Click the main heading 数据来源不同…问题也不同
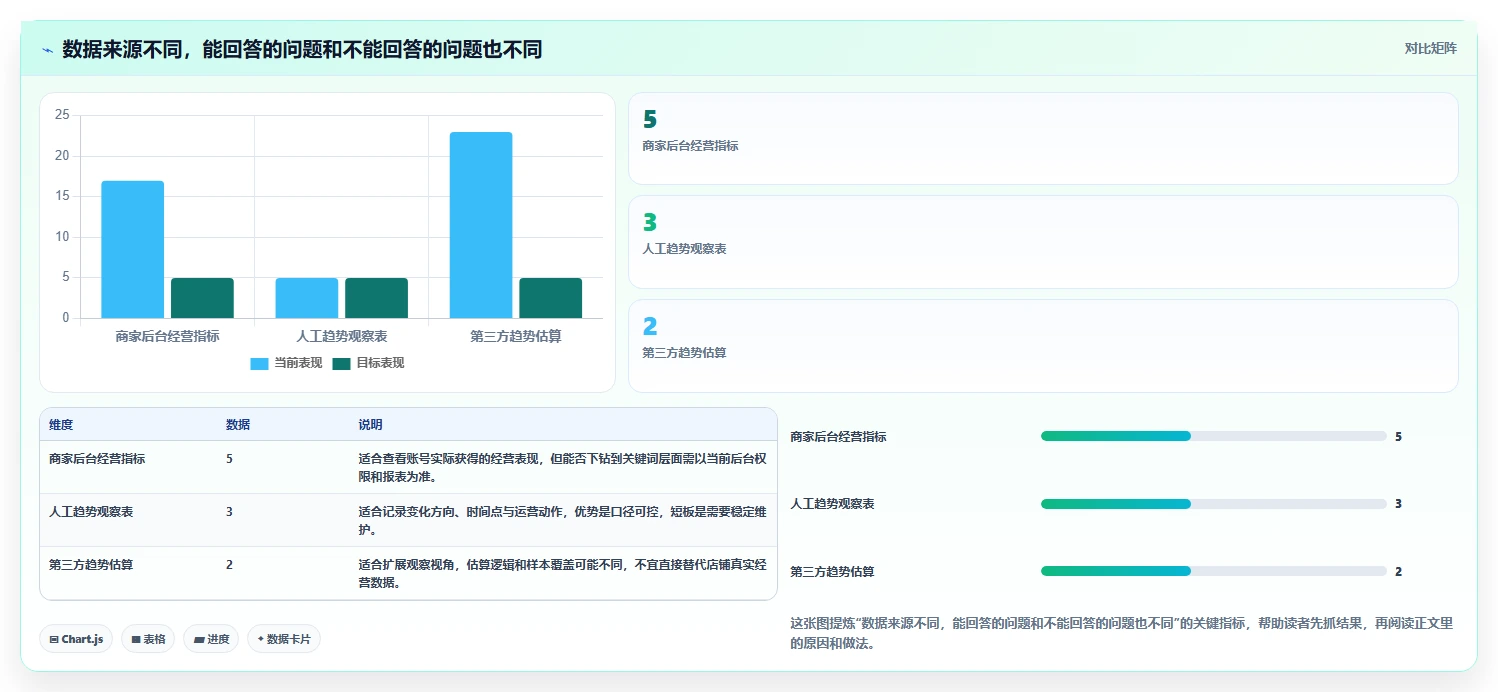The height and width of the screenshot is (692, 1498). 302,49
